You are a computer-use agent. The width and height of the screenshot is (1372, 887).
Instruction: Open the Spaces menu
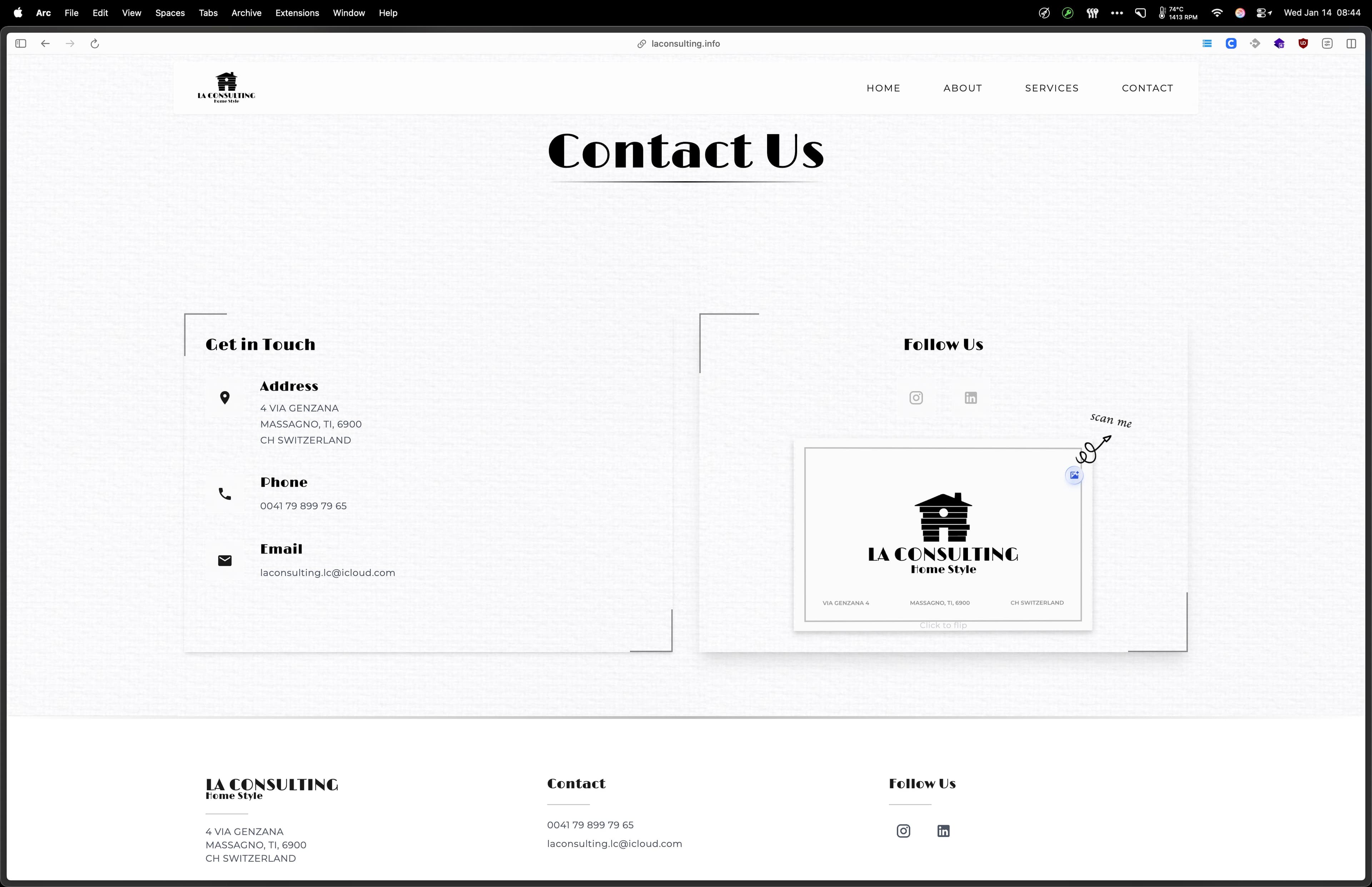(170, 13)
